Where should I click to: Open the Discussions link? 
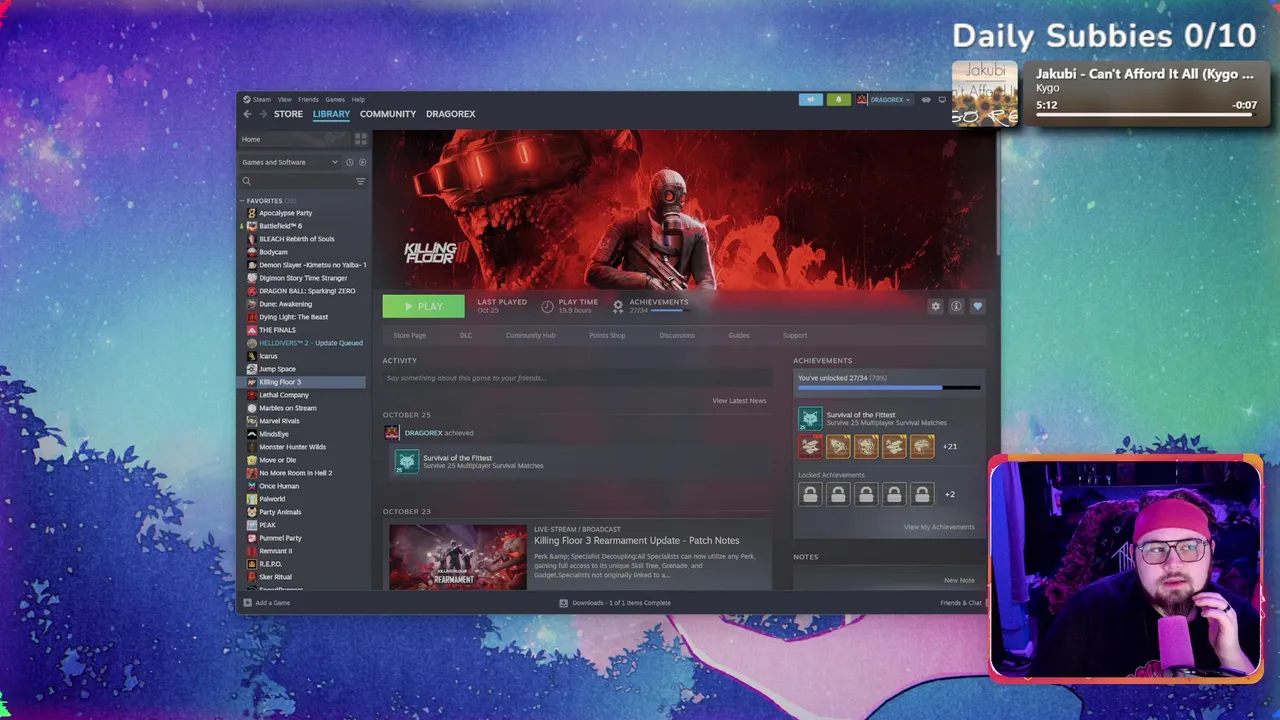click(677, 335)
